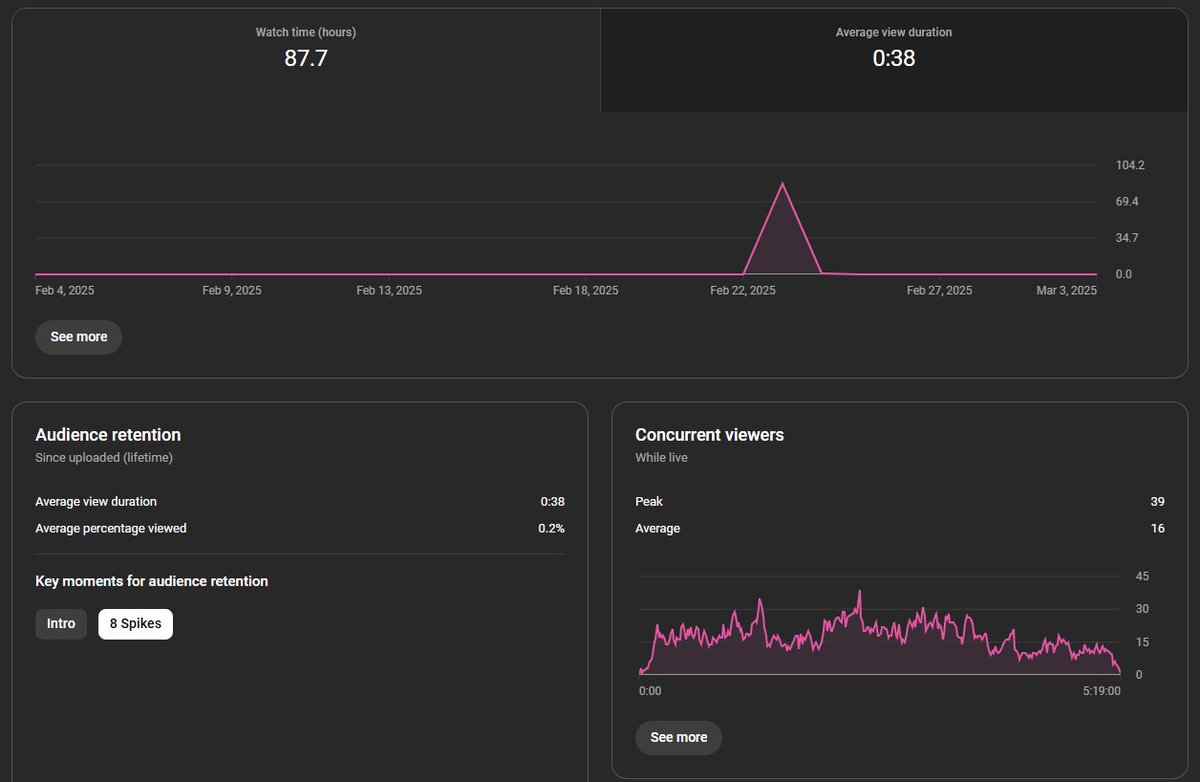The height and width of the screenshot is (782, 1200).
Task: Click the Peak row label
Action: (649, 501)
